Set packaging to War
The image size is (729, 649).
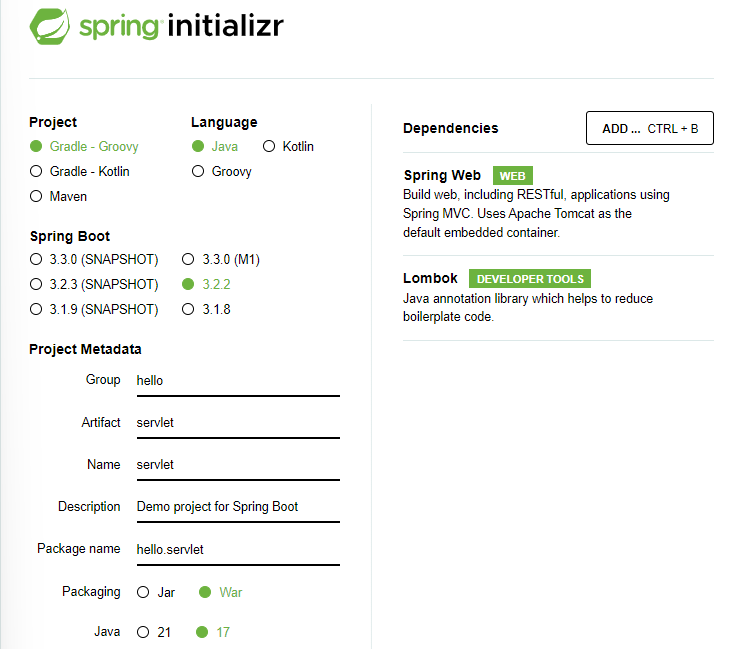point(220,592)
